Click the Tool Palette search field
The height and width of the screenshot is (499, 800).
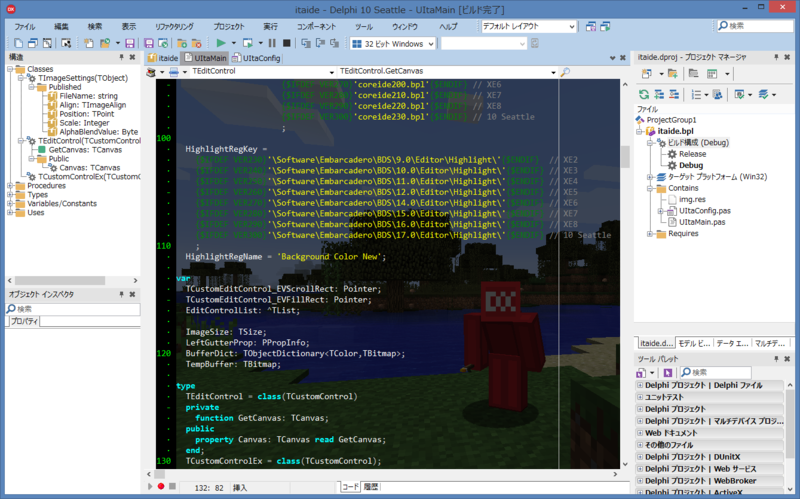tap(716, 372)
